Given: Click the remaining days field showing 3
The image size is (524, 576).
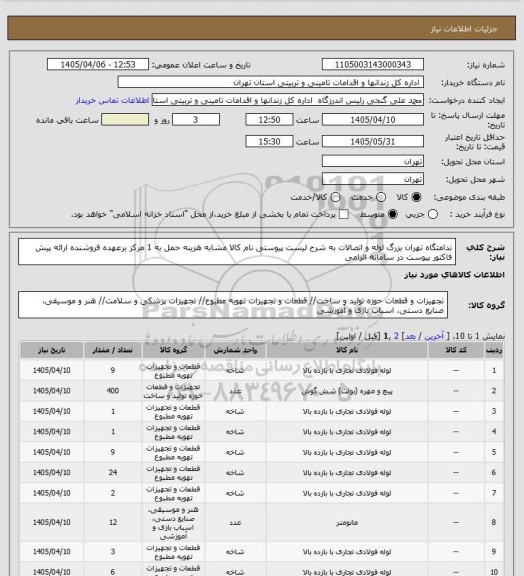Looking at the screenshot, I should coord(196,120).
